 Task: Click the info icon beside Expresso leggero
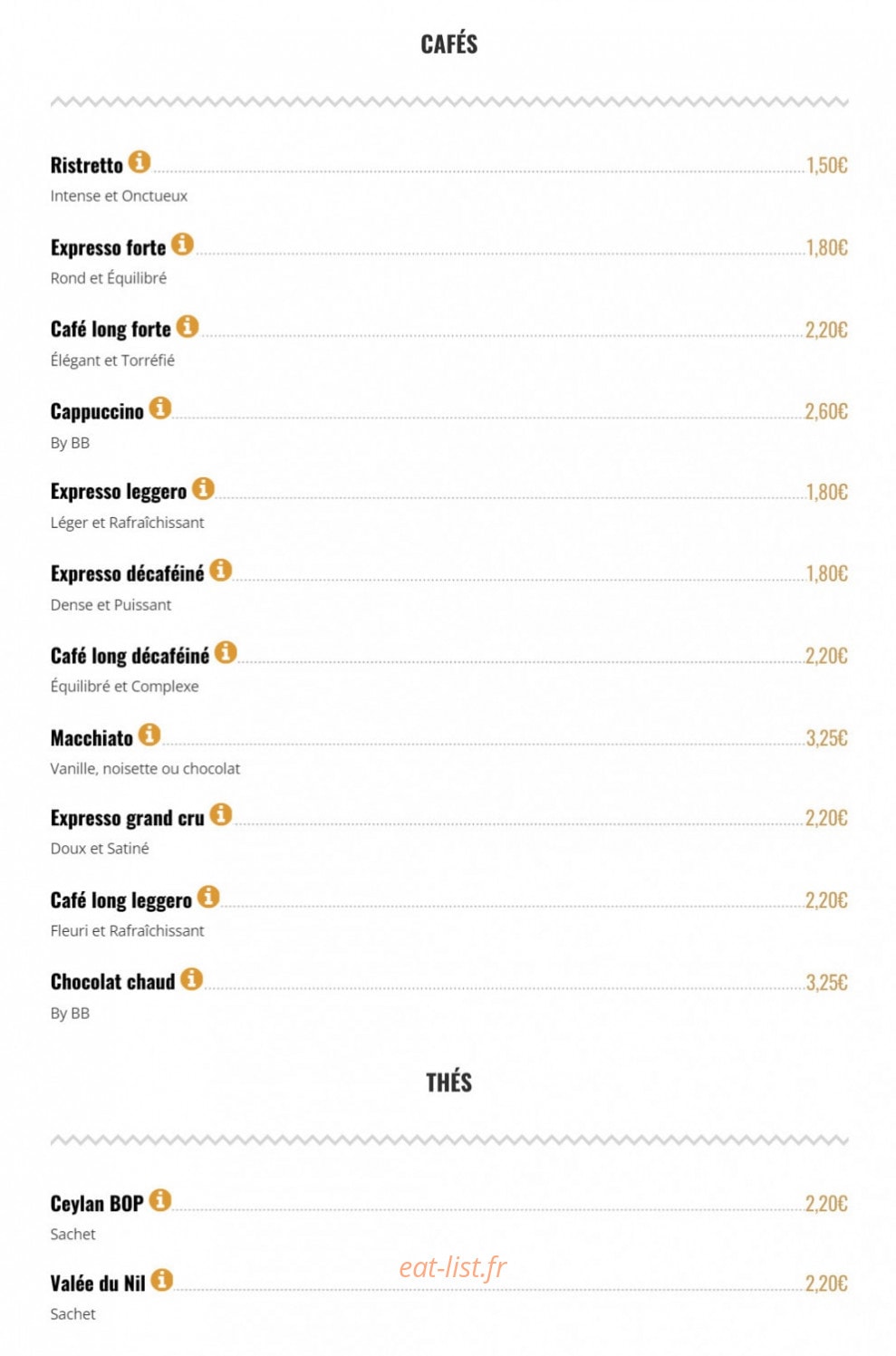tap(204, 489)
